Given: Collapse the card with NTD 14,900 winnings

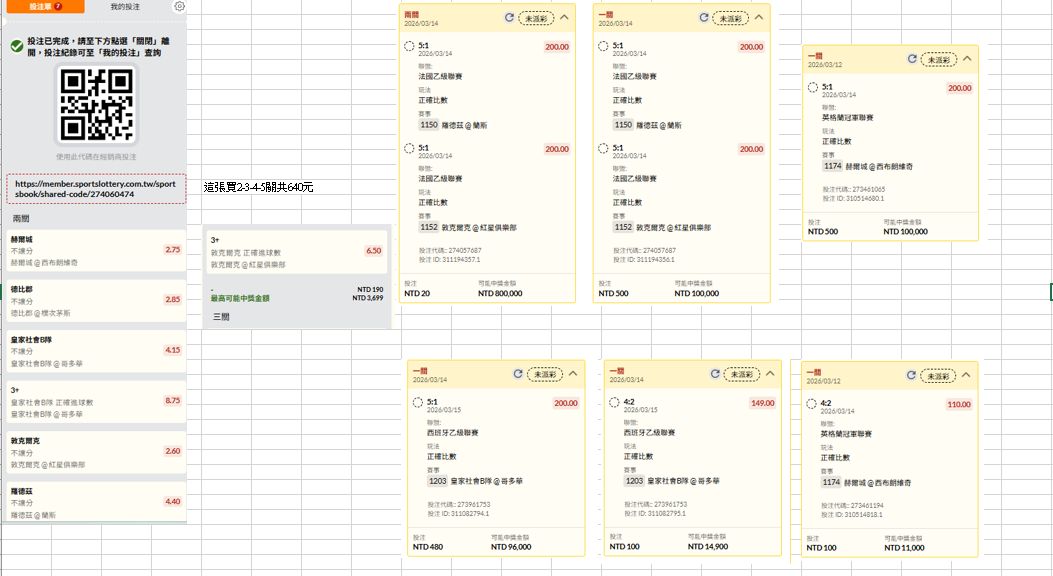Looking at the screenshot, I should coord(770,374).
